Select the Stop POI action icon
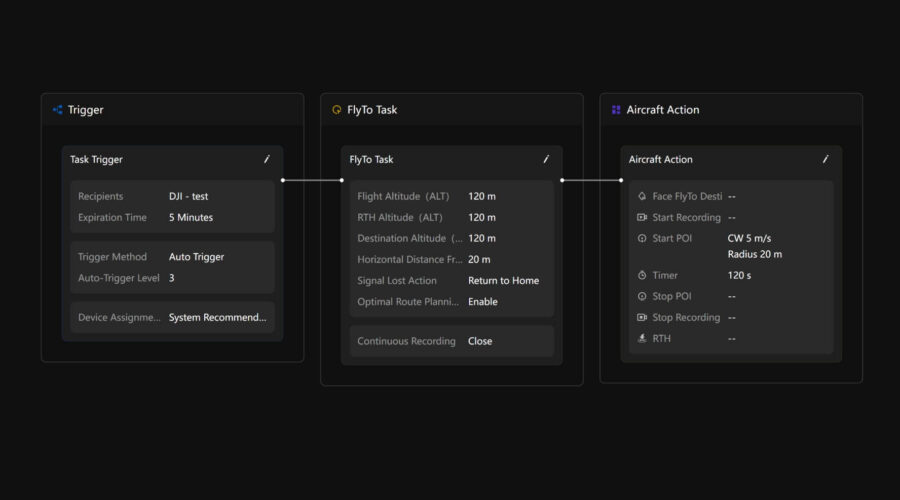This screenshot has height=500, width=900. [642, 297]
